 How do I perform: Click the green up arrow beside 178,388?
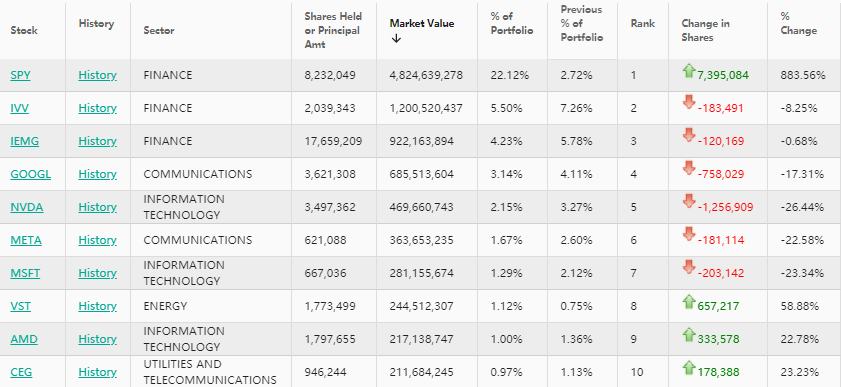tap(689, 368)
